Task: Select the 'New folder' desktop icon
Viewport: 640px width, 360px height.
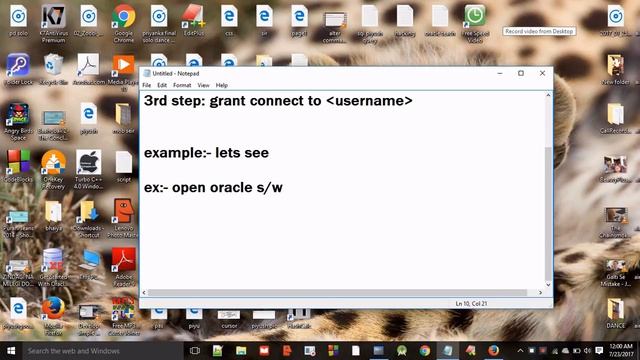Action: pos(616,69)
